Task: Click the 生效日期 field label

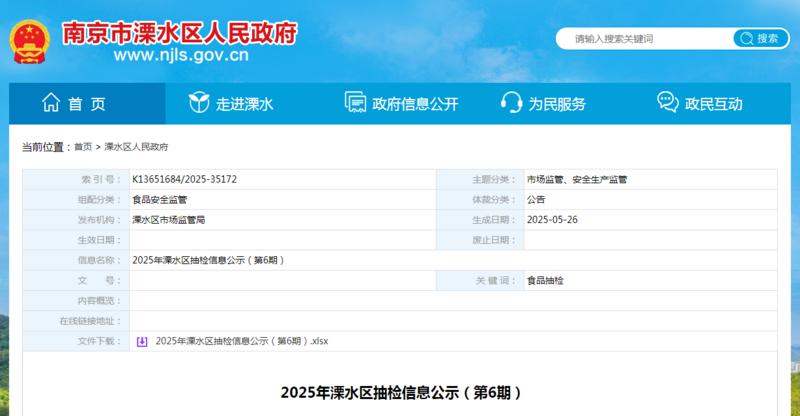Action: point(99,240)
